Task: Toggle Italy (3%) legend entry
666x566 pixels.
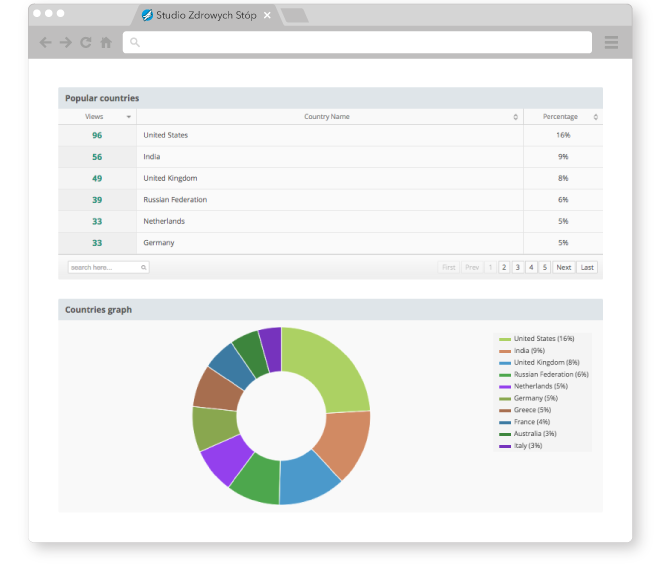Action: click(521, 446)
